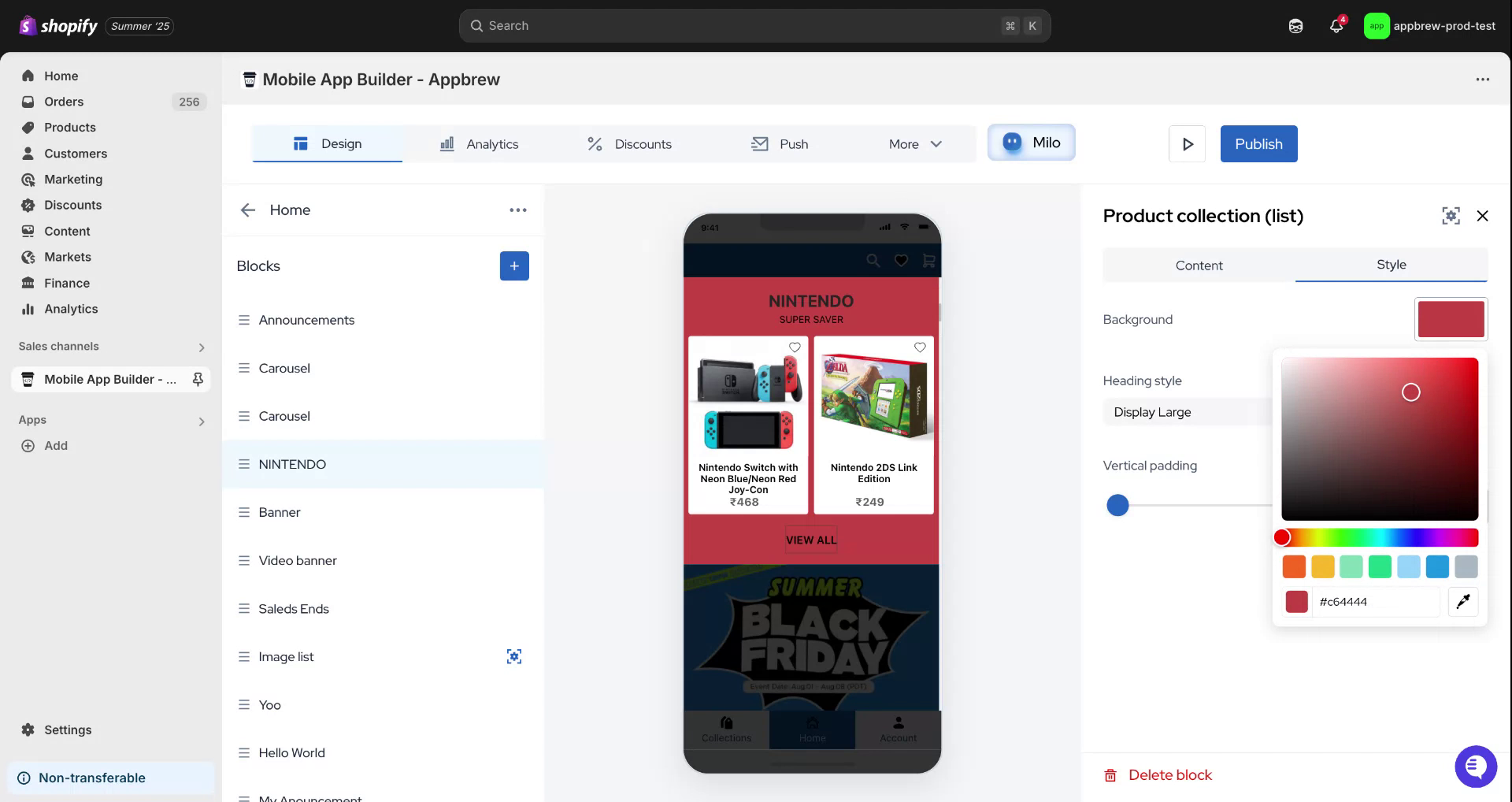Image resolution: width=1512 pixels, height=802 pixels.
Task: Open the notifications bell
Action: 1336,26
